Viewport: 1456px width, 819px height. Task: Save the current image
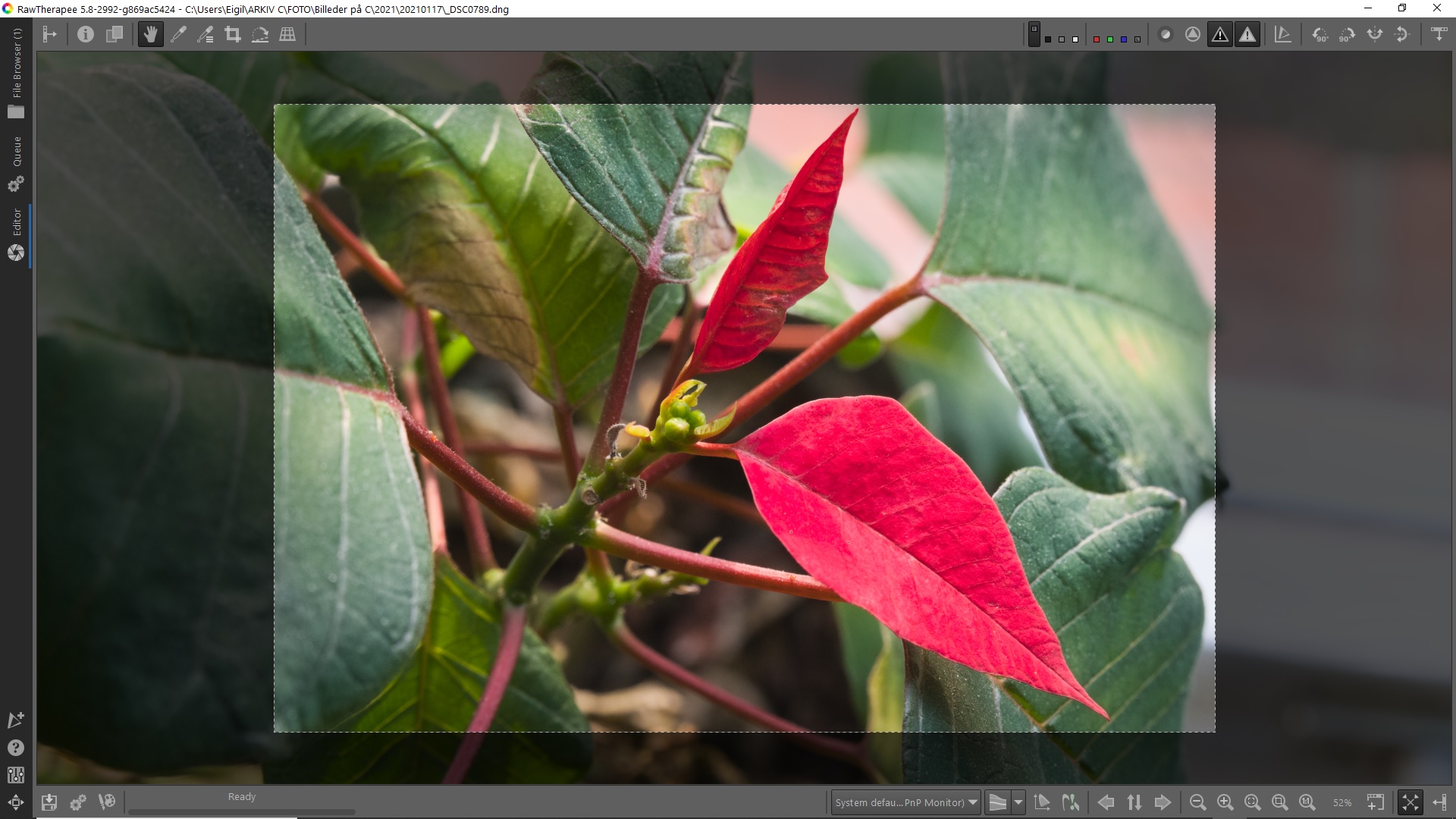49,802
